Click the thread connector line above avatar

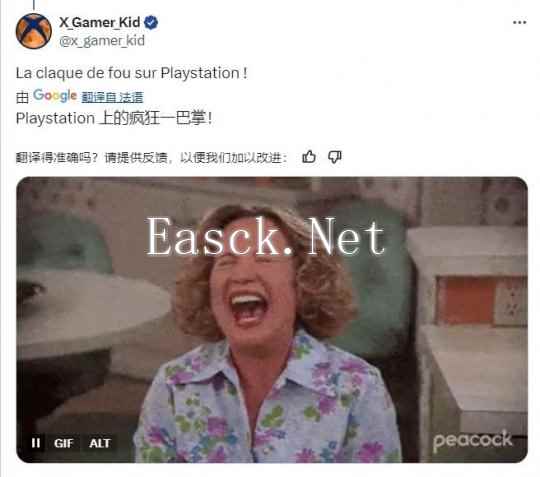click(34, 4)
